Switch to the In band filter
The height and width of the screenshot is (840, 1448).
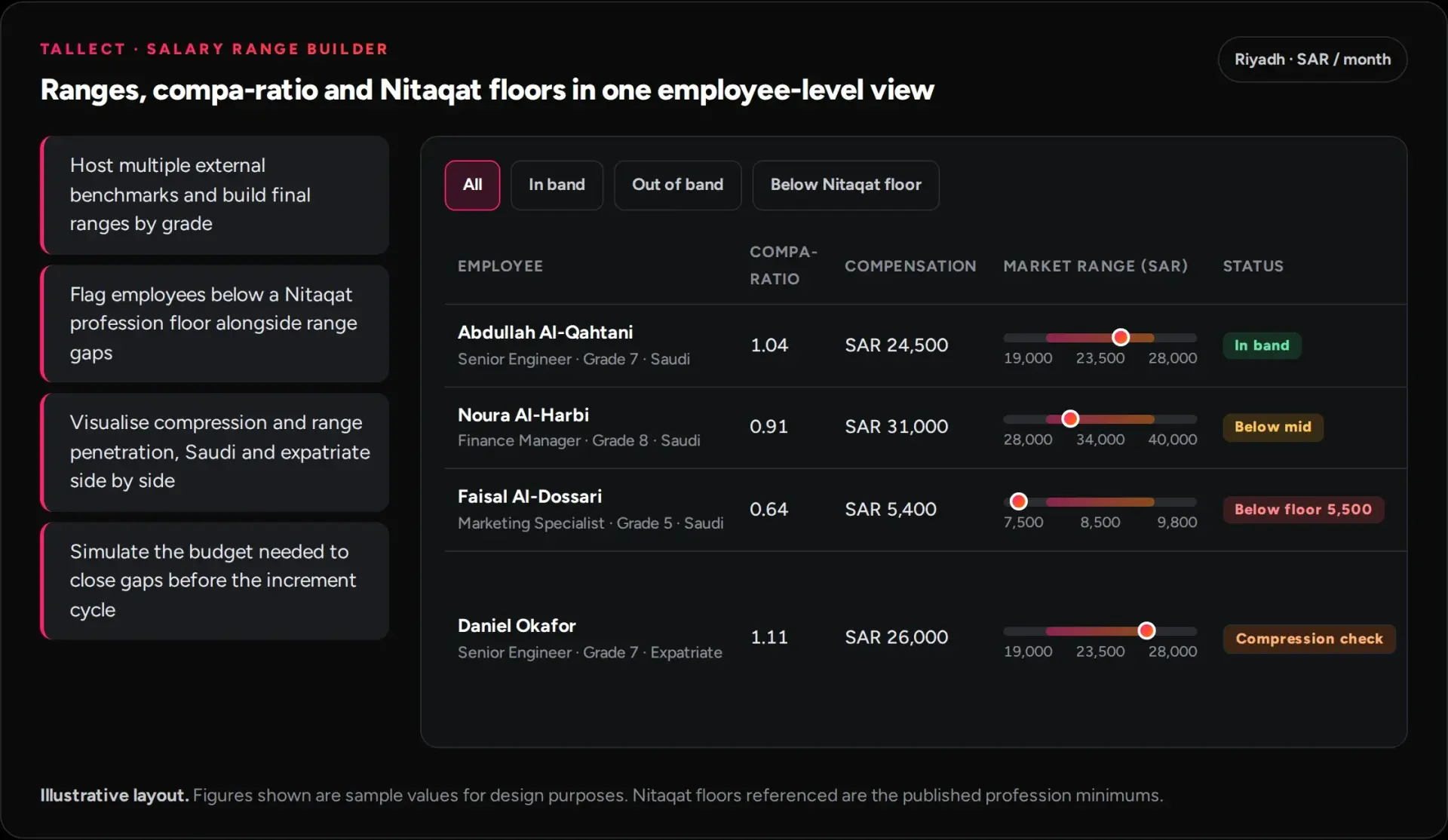[557, 185]
